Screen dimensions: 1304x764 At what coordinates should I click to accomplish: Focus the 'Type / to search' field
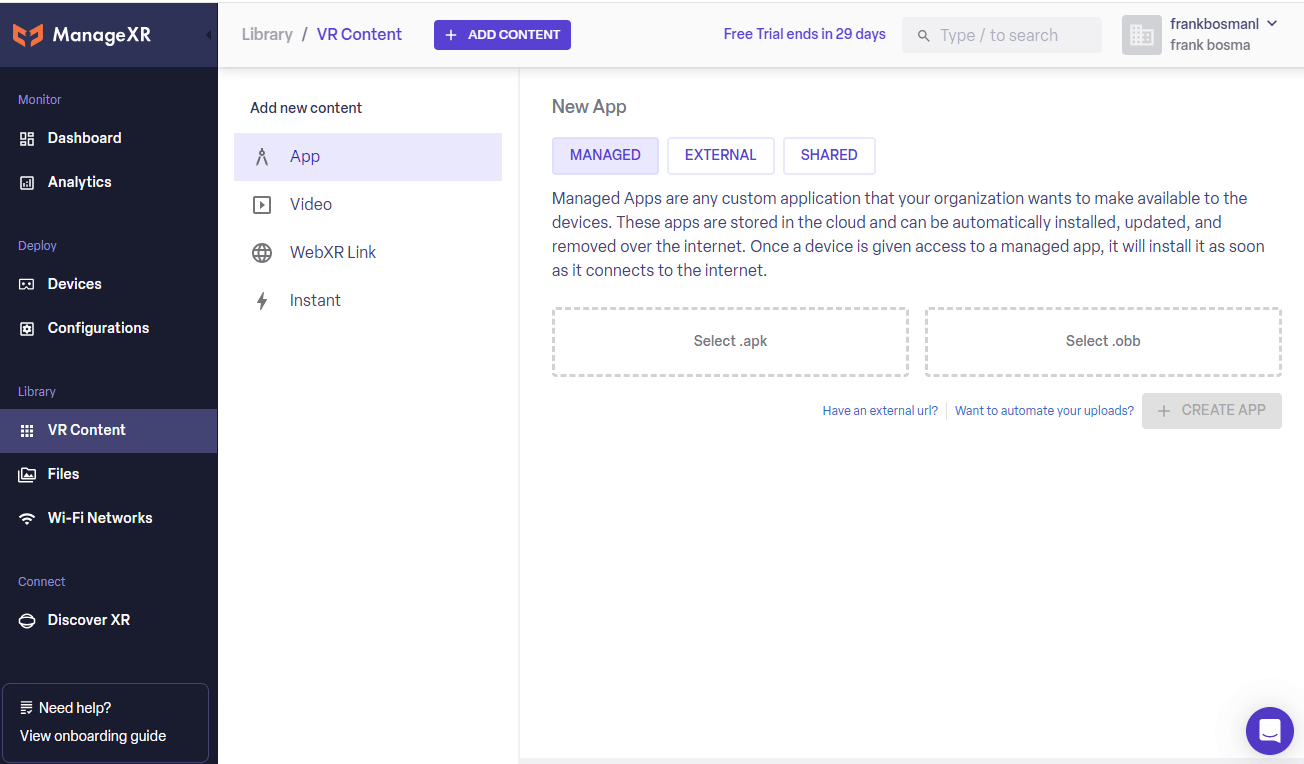pos(1002,36)
